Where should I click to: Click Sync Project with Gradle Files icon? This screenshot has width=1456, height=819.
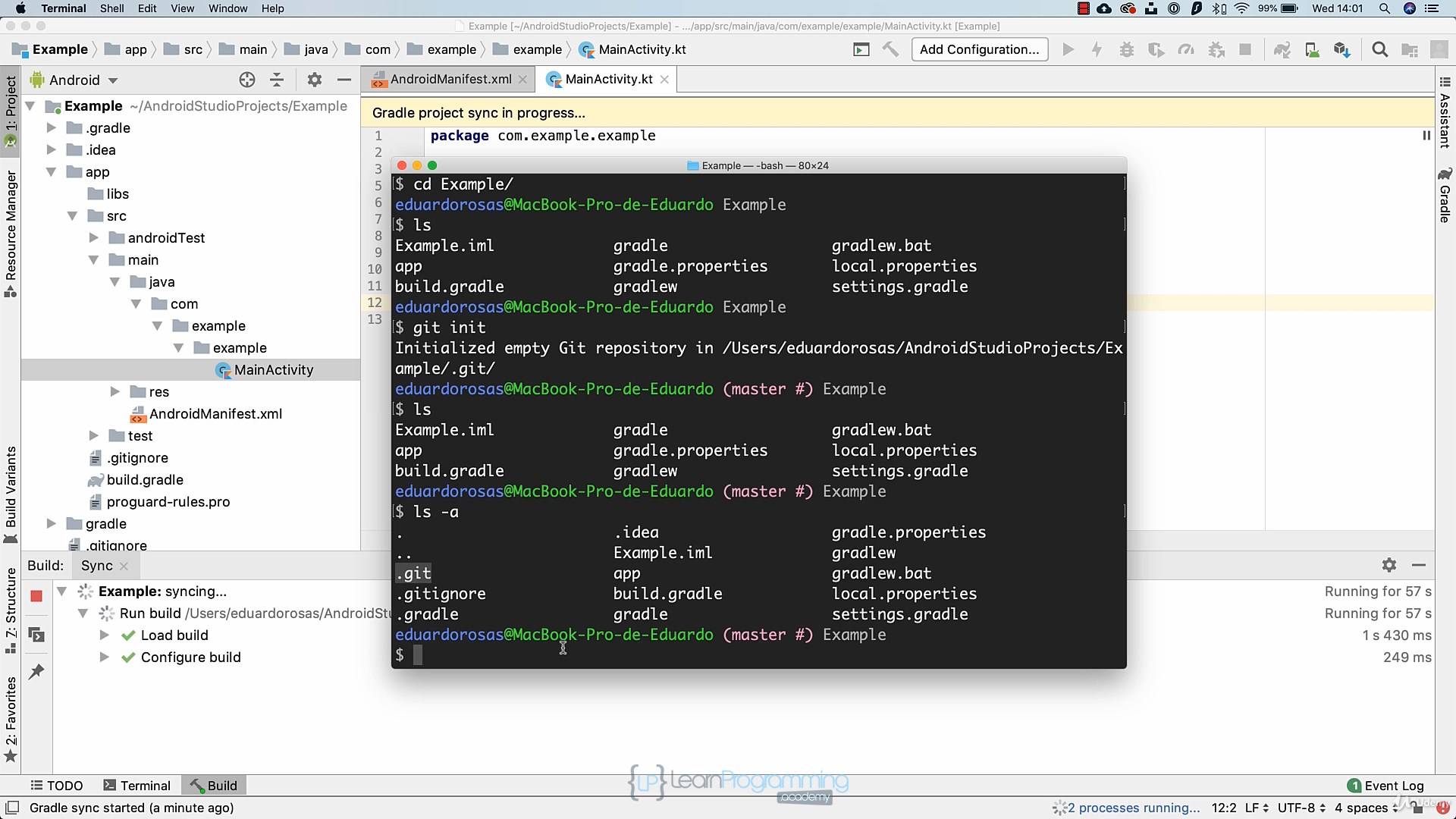[1282, 50]
